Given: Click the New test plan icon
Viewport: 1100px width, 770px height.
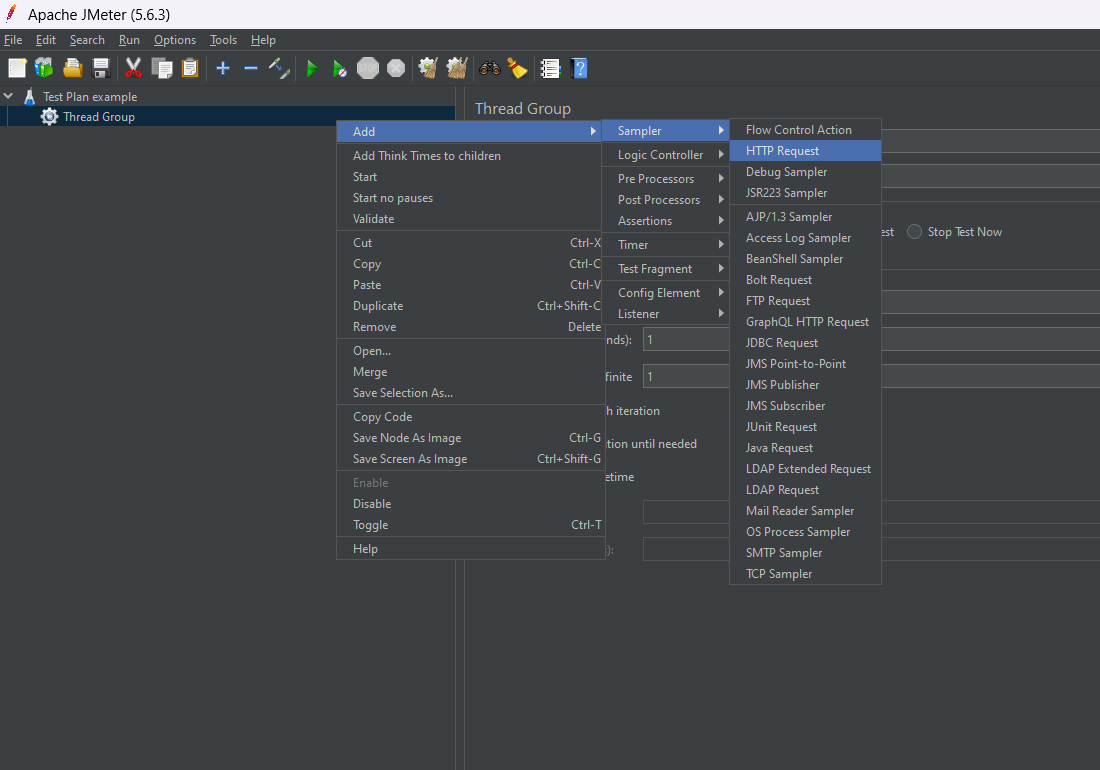Looking at the screenshot, I should 17,68.
